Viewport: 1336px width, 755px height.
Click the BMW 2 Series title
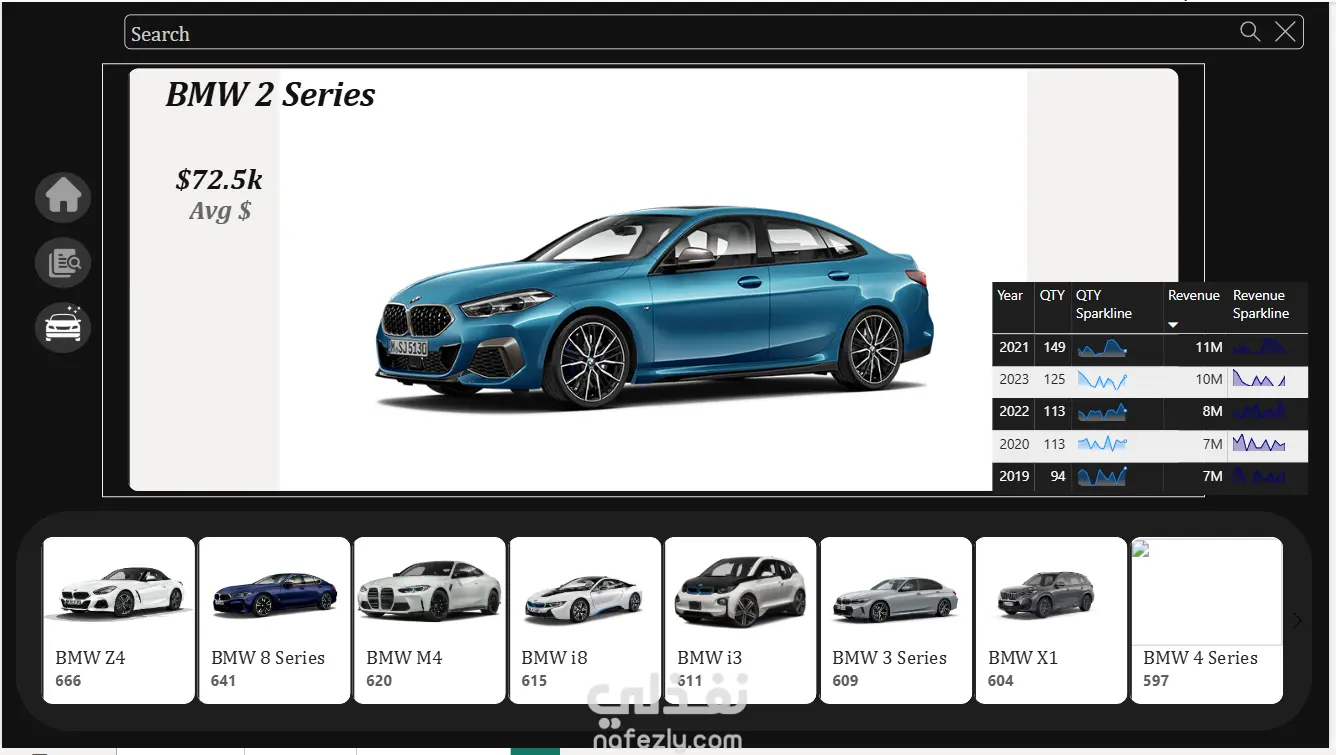click(270, 94)
